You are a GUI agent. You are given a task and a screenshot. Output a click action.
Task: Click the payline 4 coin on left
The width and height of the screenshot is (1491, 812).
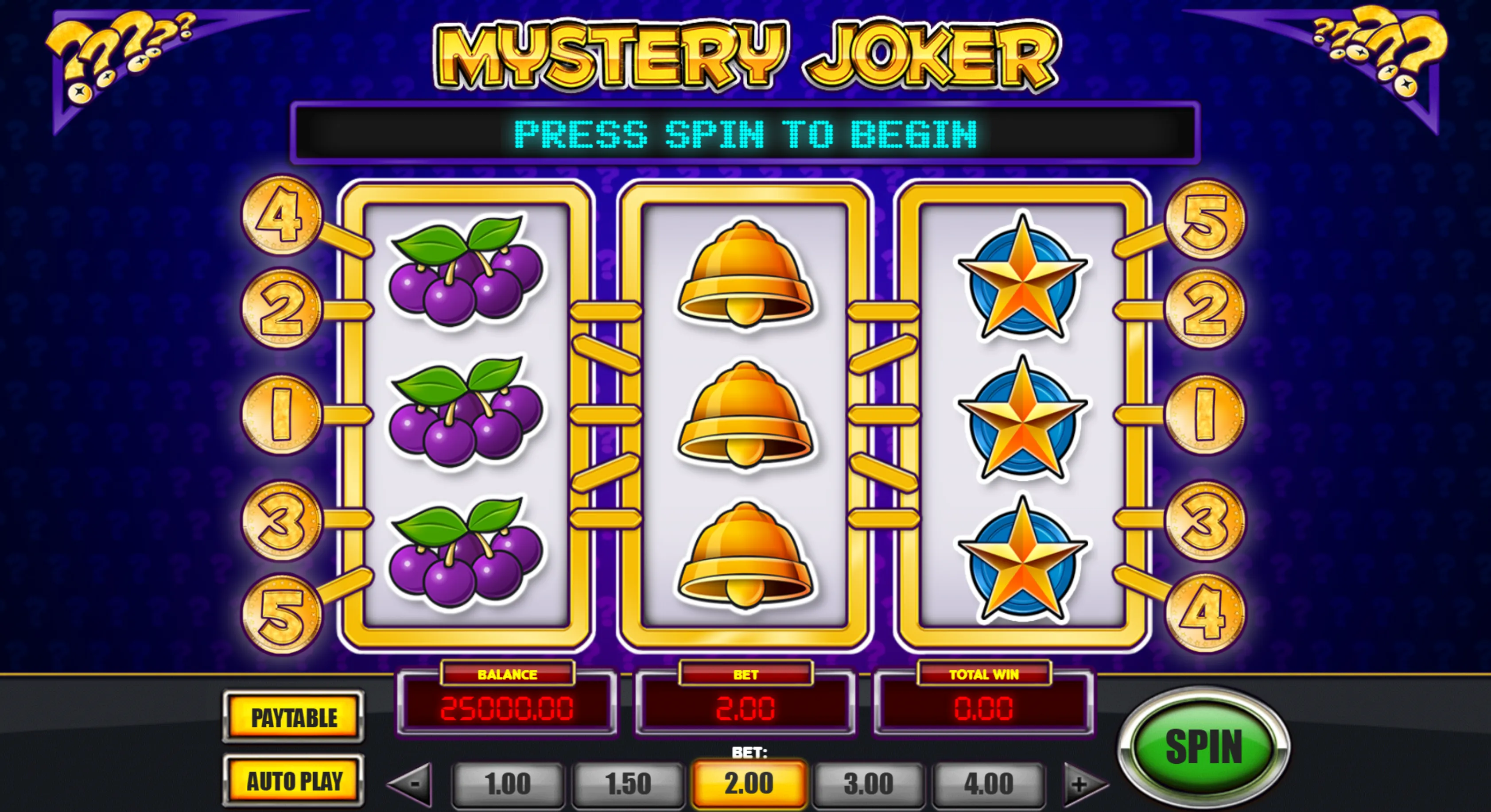tap(281, 216)
